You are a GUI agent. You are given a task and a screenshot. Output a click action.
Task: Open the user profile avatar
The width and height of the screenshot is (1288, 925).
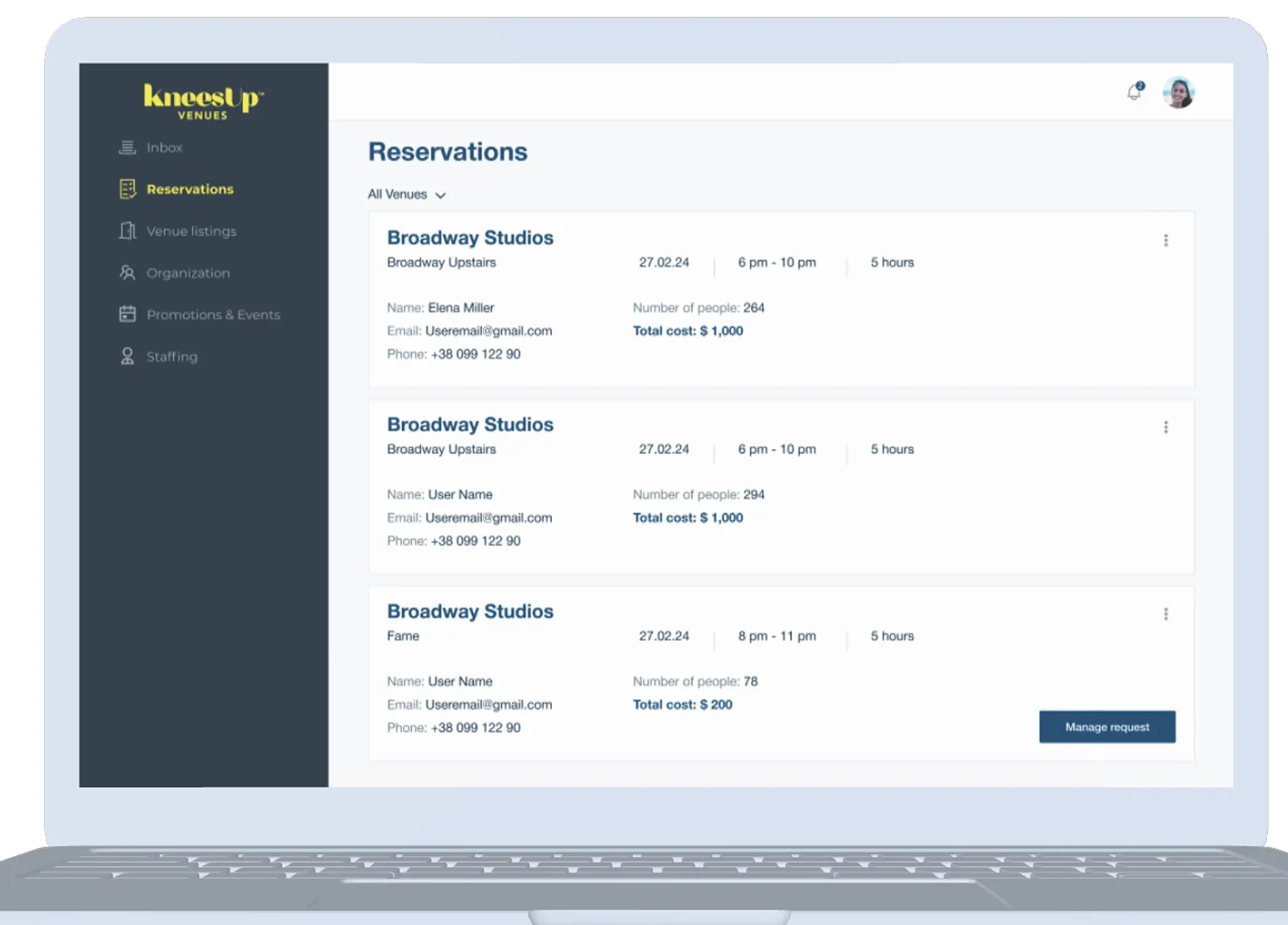(1178, 93)
